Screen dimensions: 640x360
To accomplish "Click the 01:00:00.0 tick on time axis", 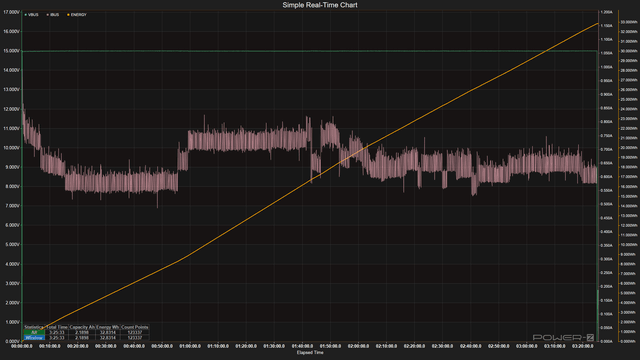I will point(190,346).
